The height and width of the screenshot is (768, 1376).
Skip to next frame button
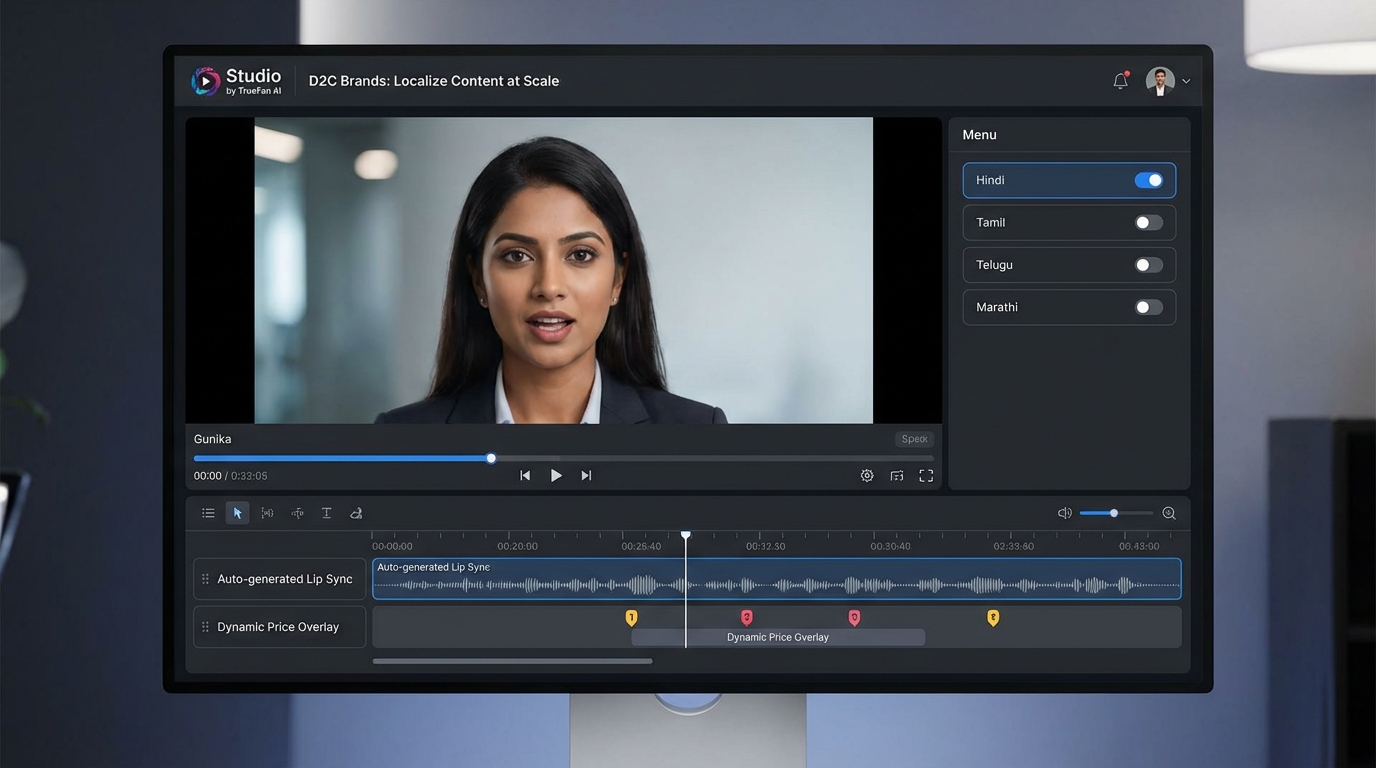(586, 476)
